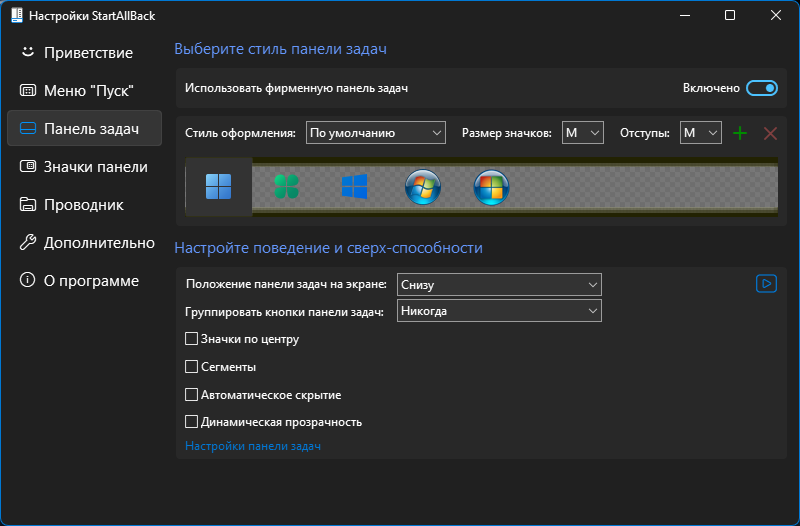This screenshot has height=526, width=800.
Task: Open Настройки панели задач link
Action: pos(253,445)
